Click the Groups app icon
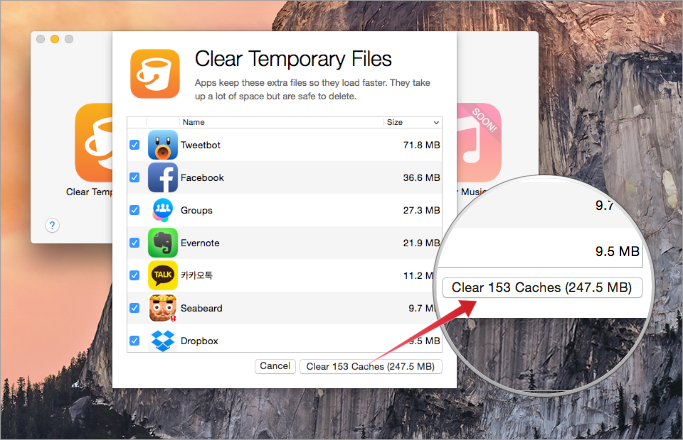Viewport: 683px width, 440px height. pos(163,210)
